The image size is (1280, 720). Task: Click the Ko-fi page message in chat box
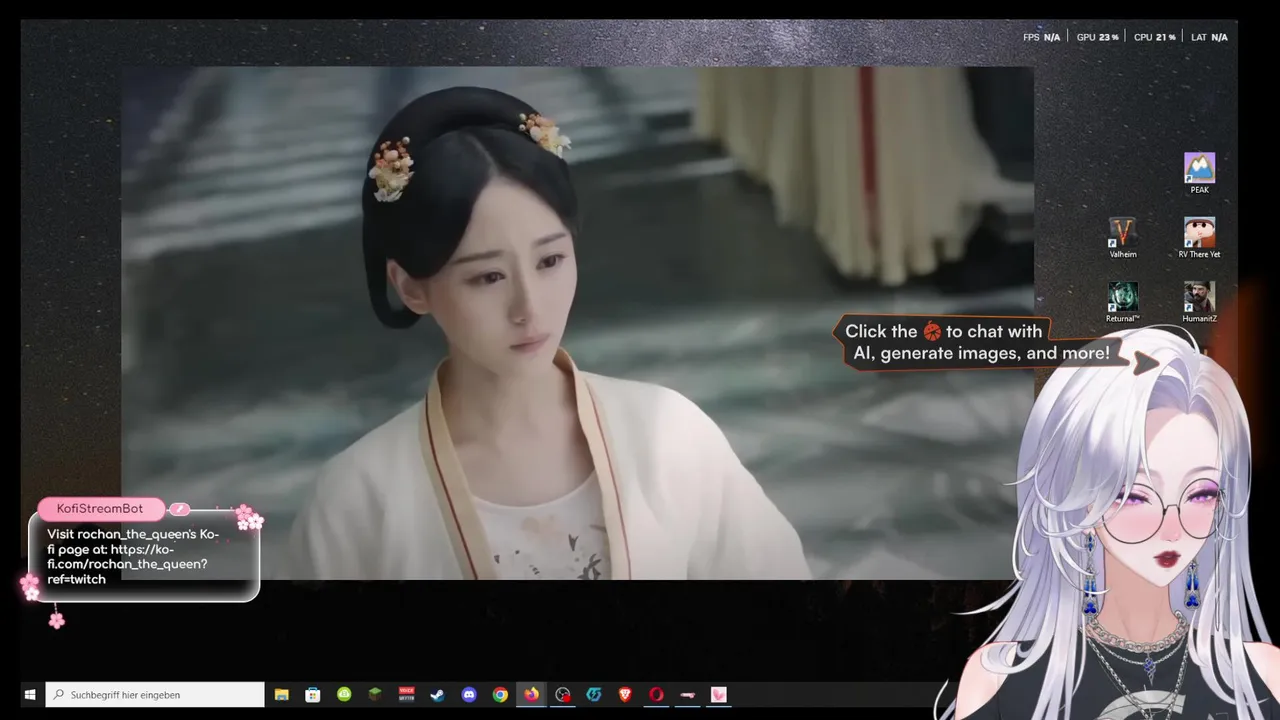point(133,557)
